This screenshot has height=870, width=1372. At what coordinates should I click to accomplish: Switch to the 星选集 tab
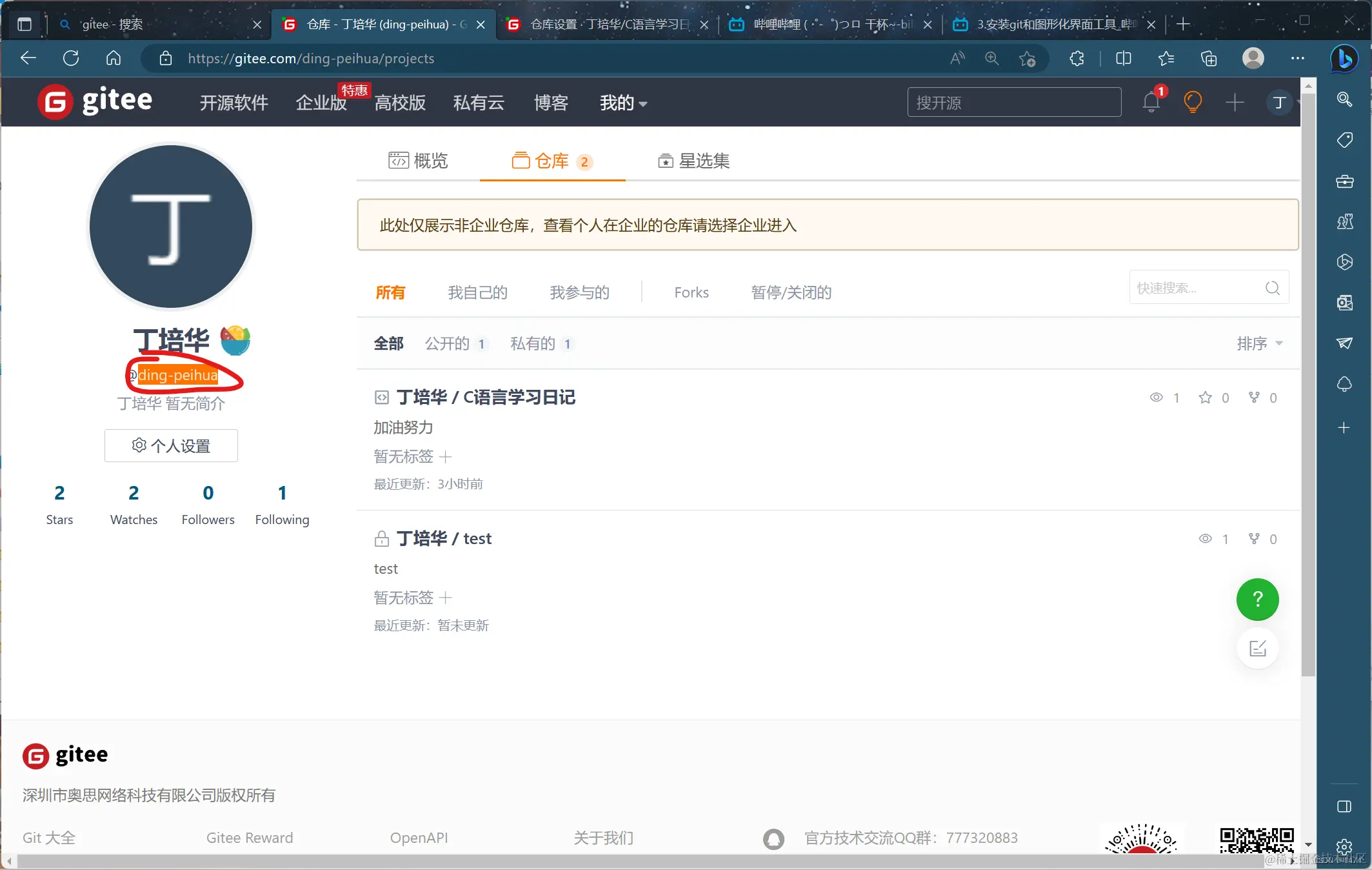(x=693, y=161)
